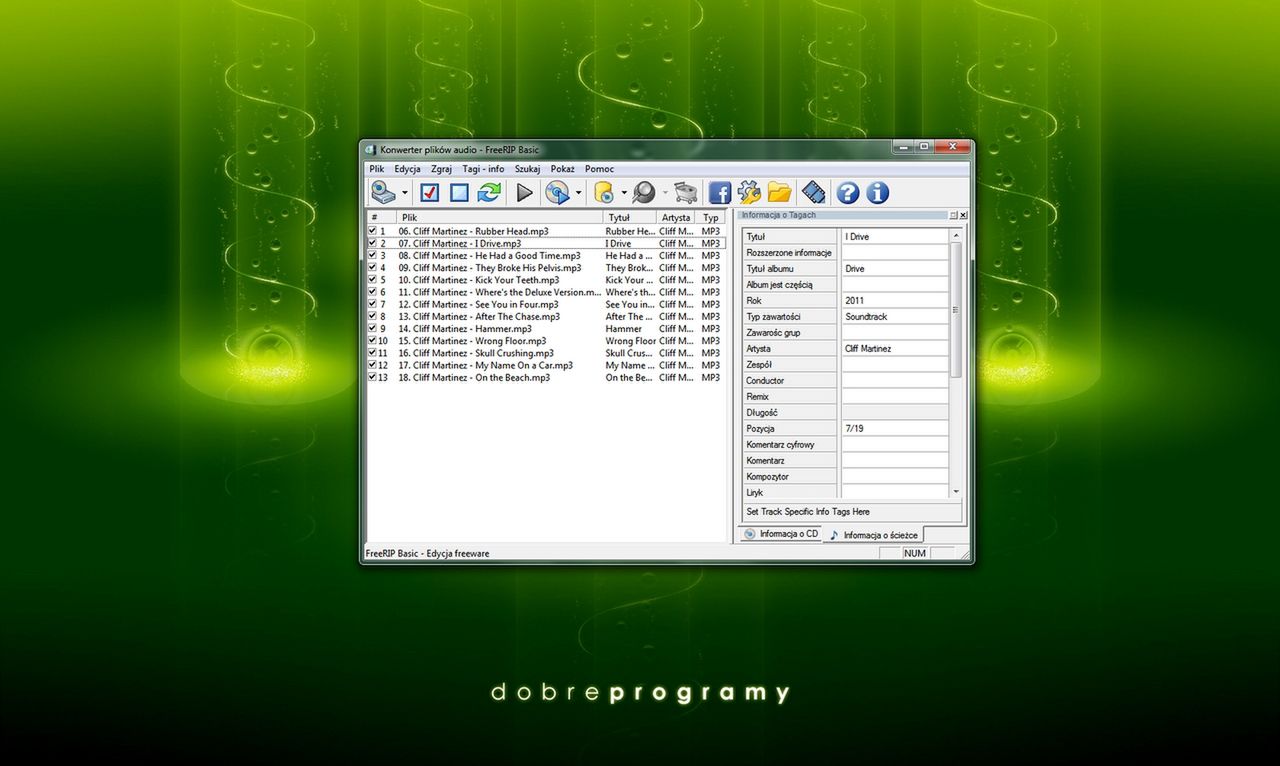Open Help with the question mark icon
1280x766 pixels.
847,192
